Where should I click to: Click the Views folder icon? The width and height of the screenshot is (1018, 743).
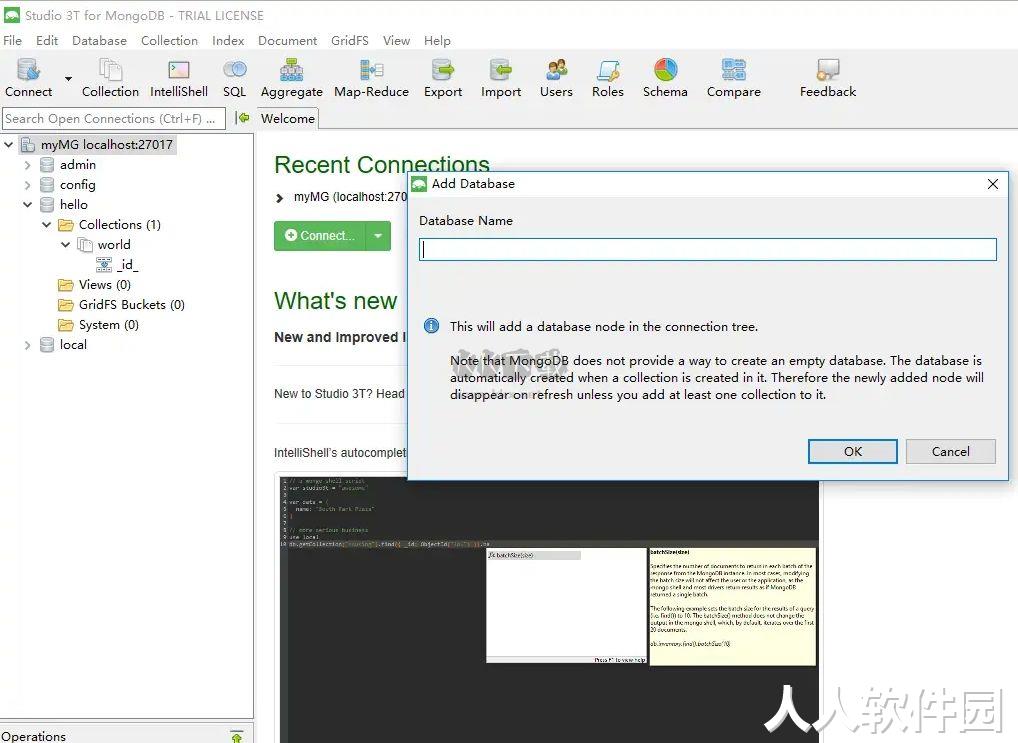tap(66, 284)
